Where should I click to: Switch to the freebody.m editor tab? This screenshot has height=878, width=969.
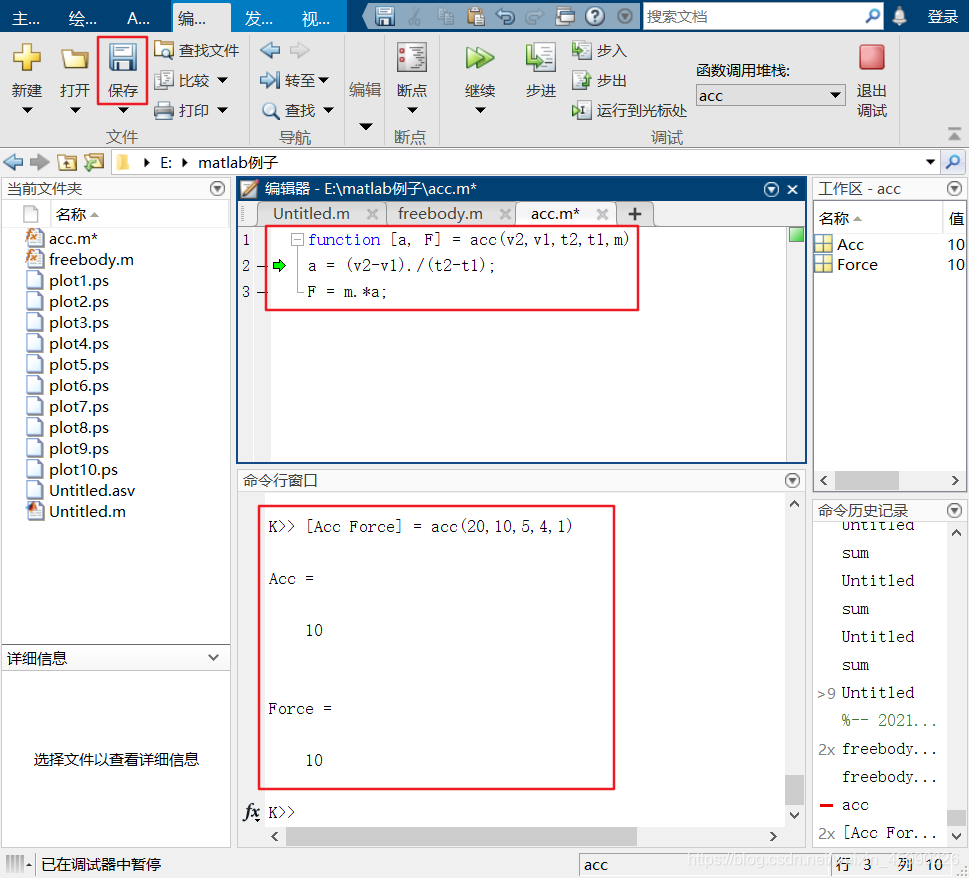click(x=440, y=214)
